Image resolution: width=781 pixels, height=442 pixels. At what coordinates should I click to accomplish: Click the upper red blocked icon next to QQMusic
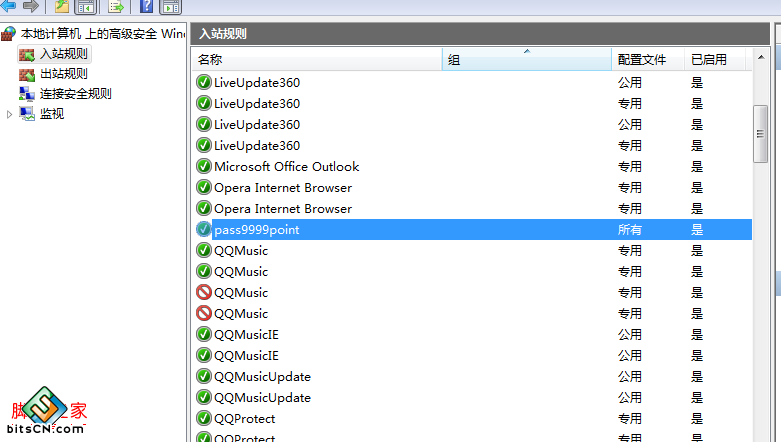tap(204, 292)
